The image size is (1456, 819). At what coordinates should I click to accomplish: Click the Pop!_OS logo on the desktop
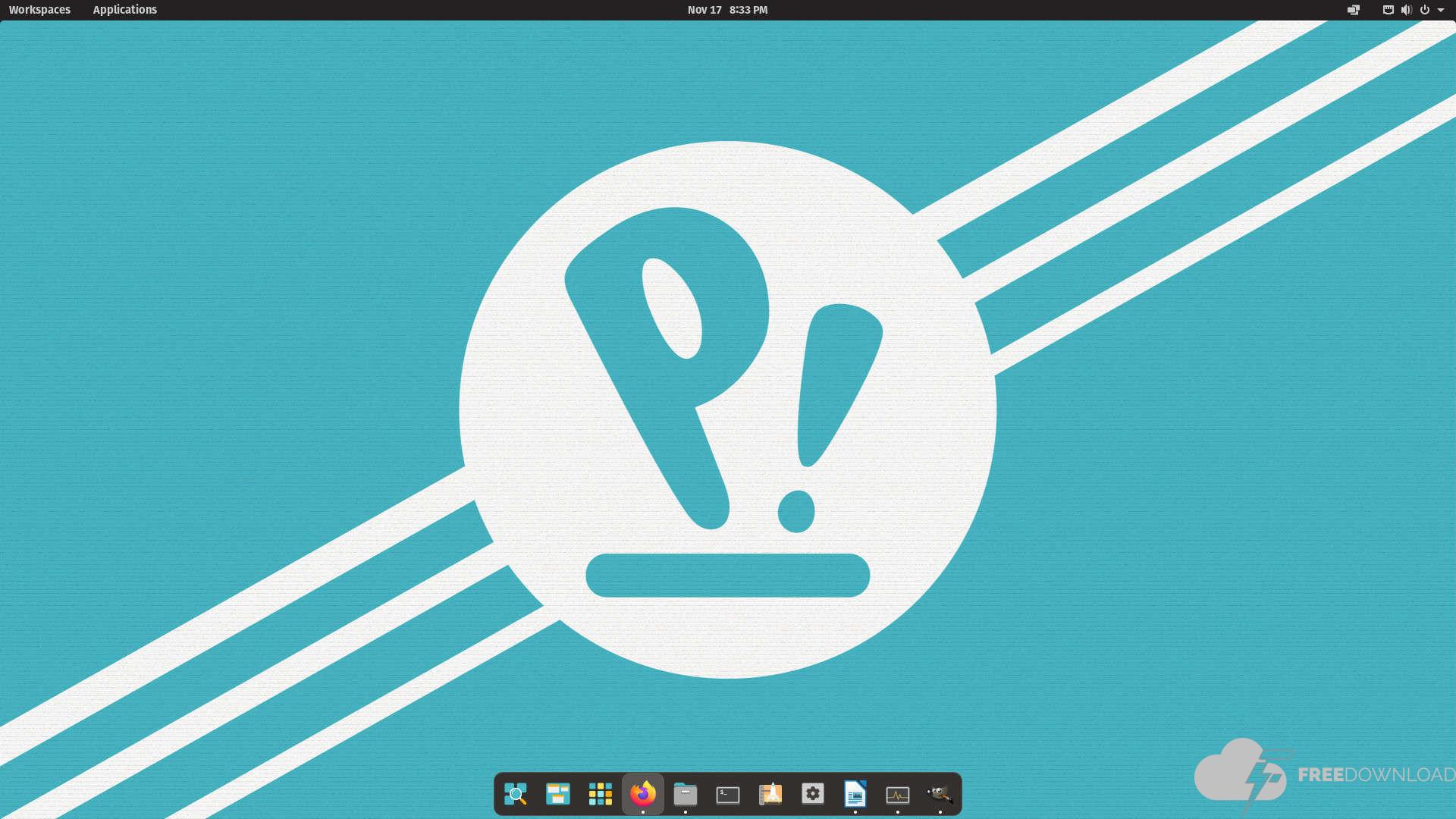[727, 409]
